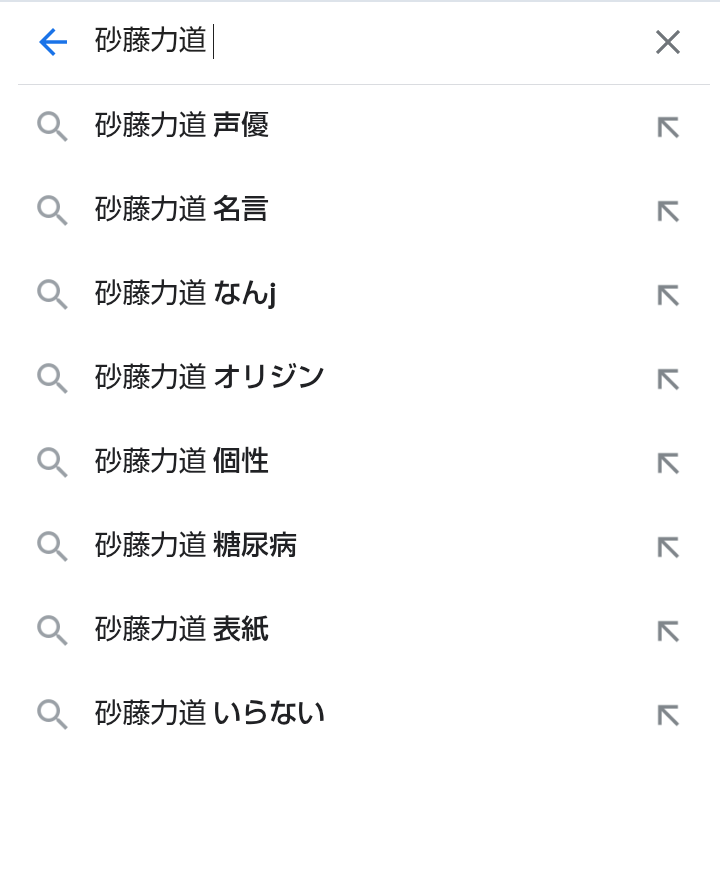Click arrow icon beside なんj suggestion
The height and width of the screenshot is (869, 720).
668,295
